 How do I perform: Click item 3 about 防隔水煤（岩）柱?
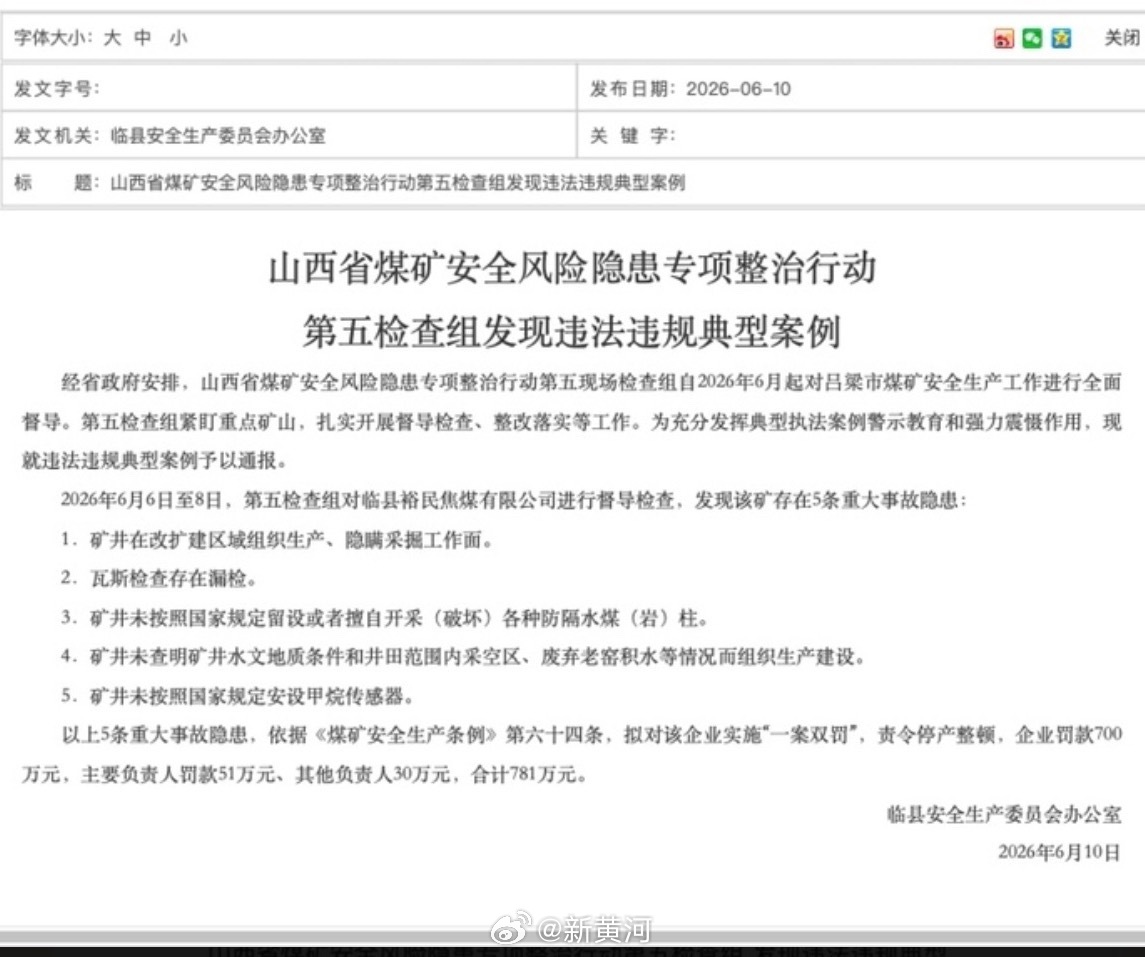[385, 618]
